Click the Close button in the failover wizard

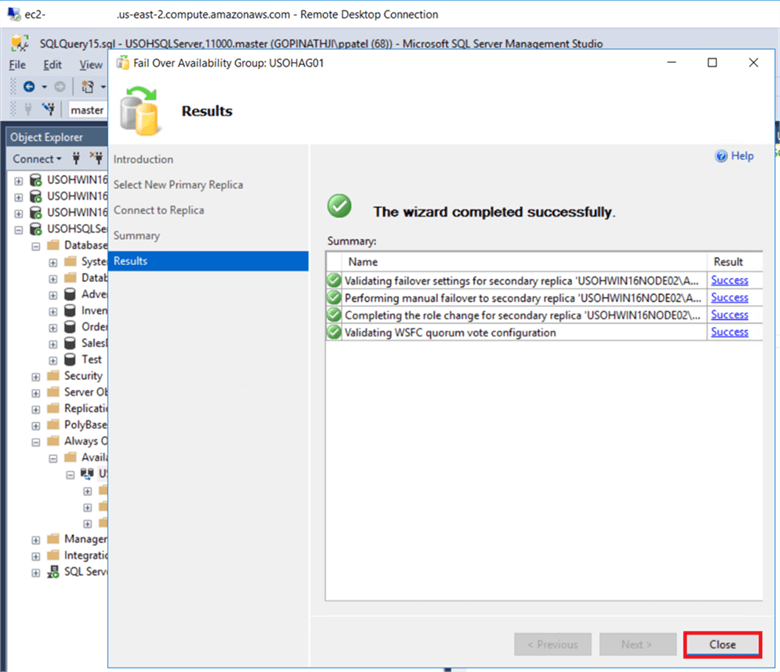tap(722, 645)
